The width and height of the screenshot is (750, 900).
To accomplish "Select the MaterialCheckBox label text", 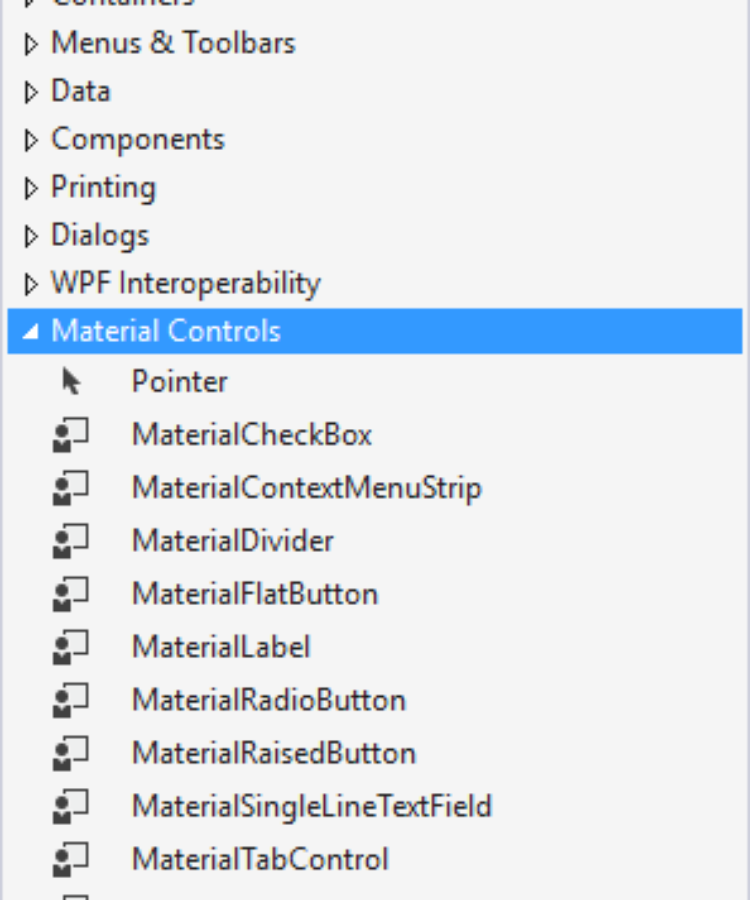I will (x=252, y=435).
